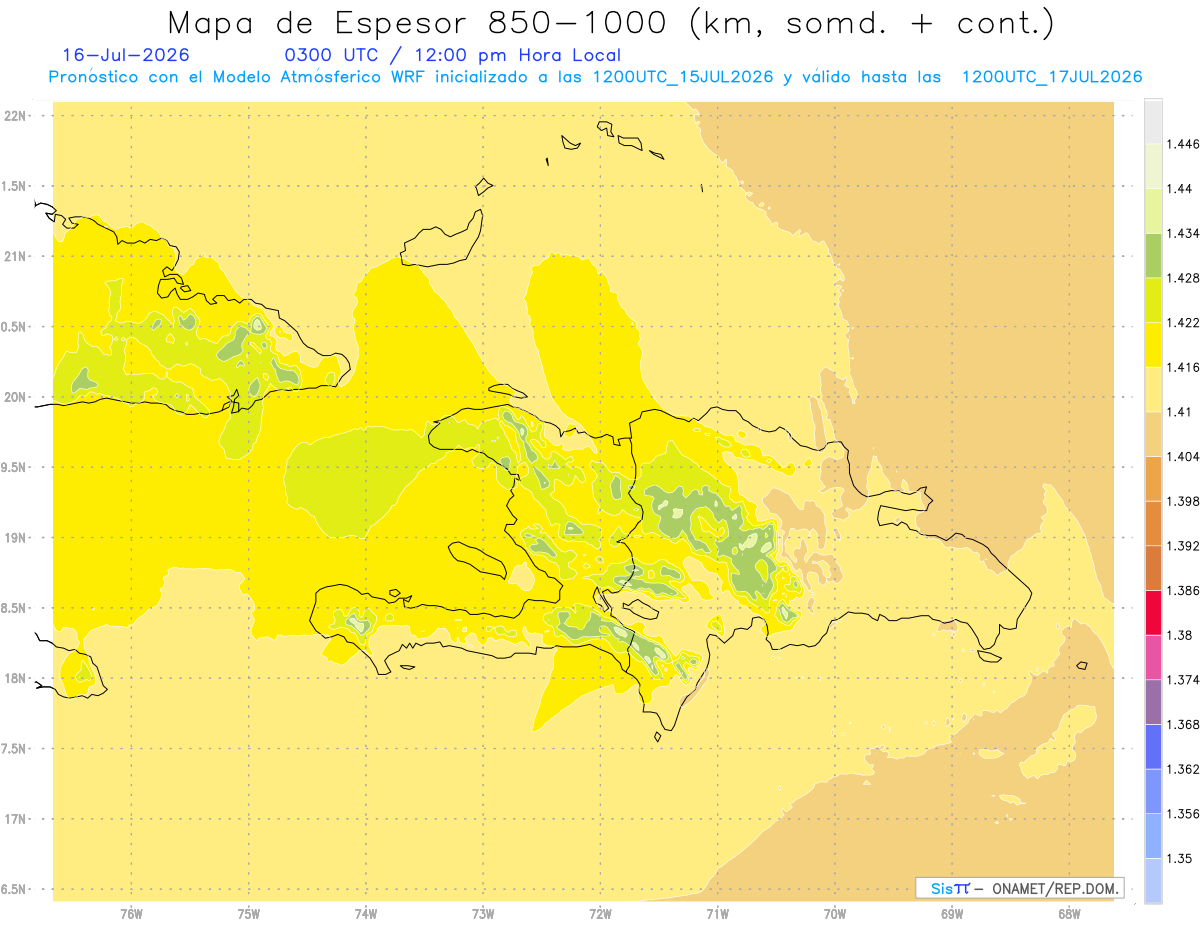Click the 70W longitude label
Image resolution: width=1200 pixels, height=927 pixels.
click(x=835, y=914)
